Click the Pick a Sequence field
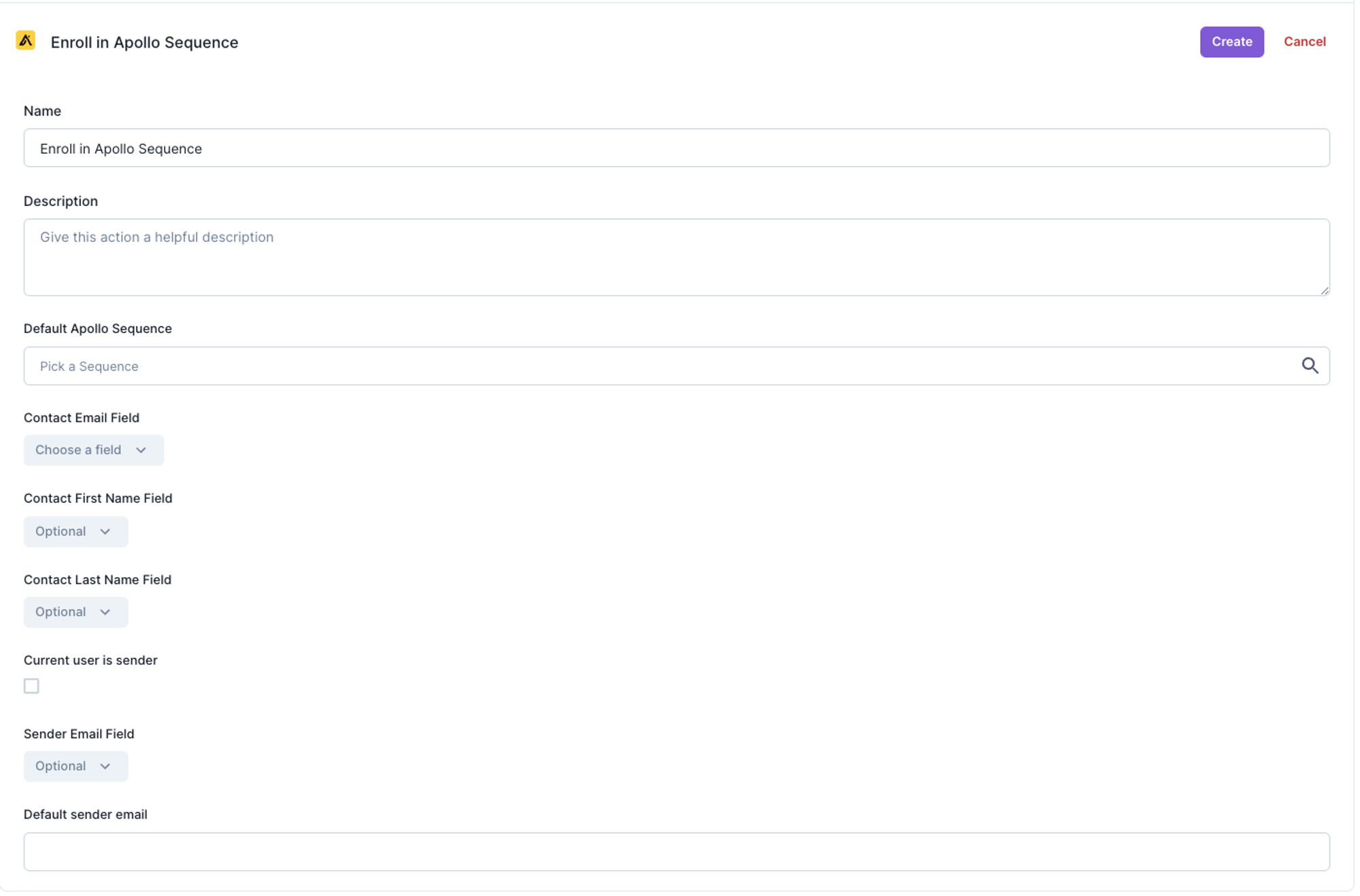 click(x=677, y=366)
